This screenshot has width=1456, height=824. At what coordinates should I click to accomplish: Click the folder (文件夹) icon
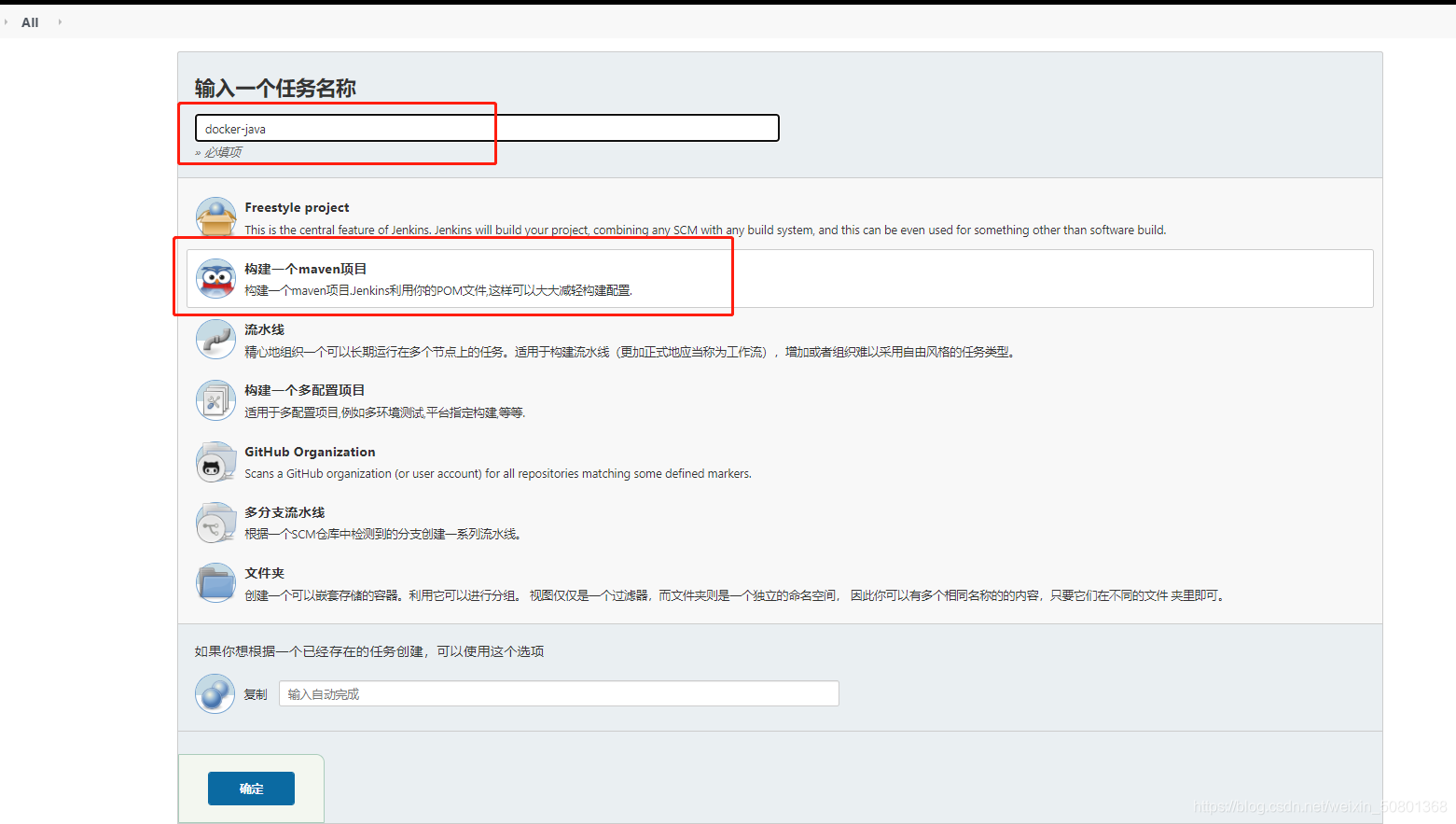click(215, 583)
